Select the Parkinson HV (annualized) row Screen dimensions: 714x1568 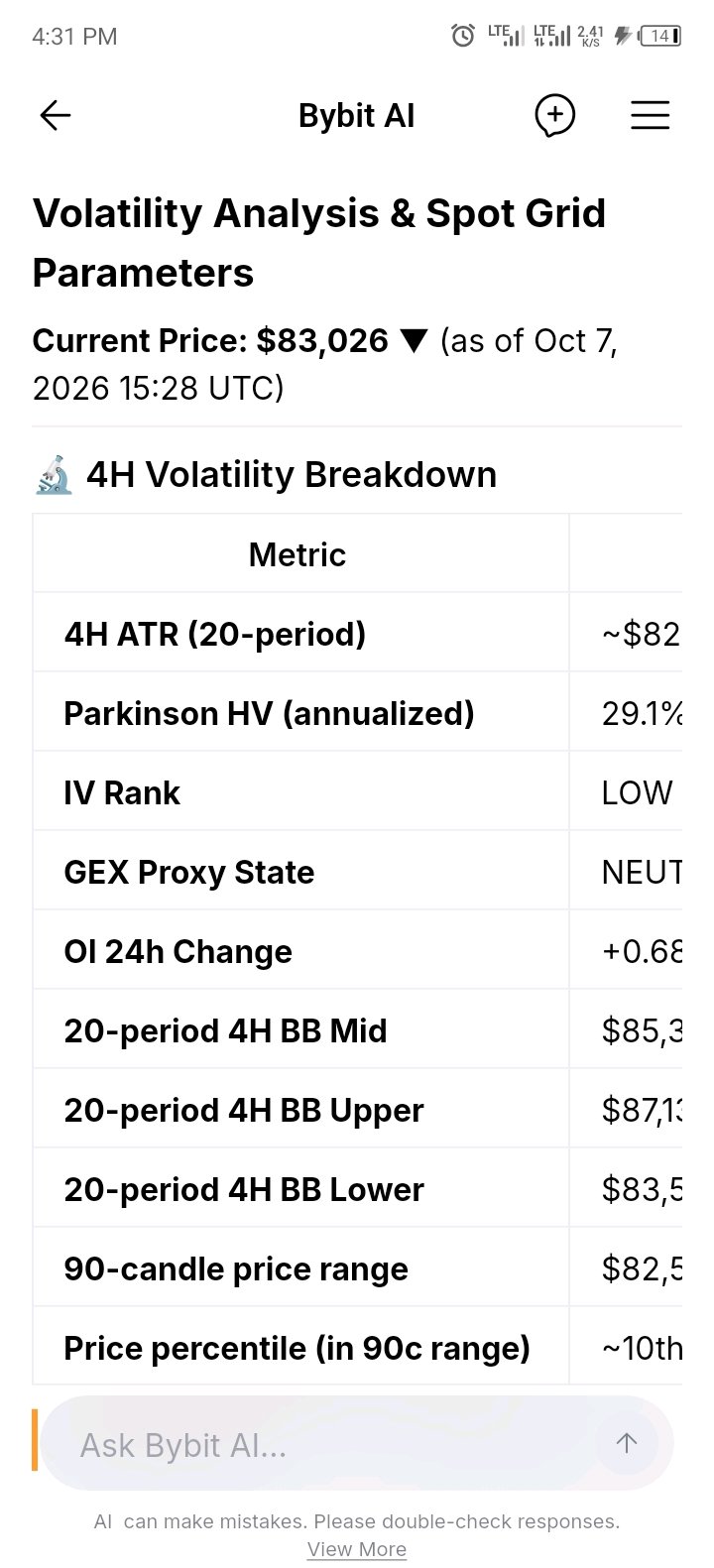point(357,712)
